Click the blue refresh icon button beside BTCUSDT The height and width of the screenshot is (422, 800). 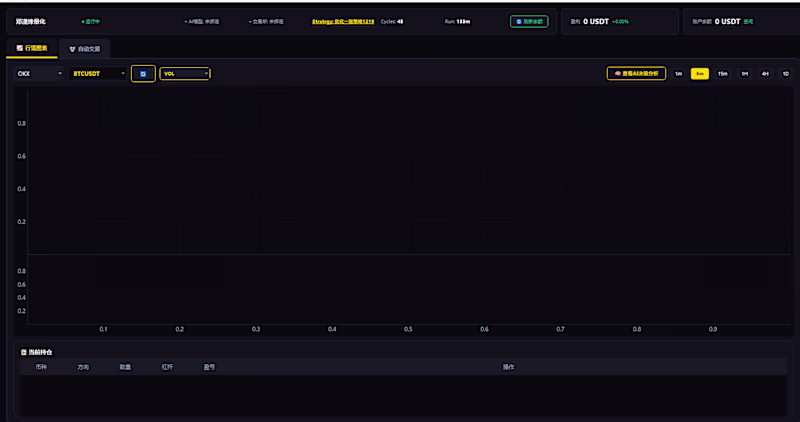tap(143, 73)
